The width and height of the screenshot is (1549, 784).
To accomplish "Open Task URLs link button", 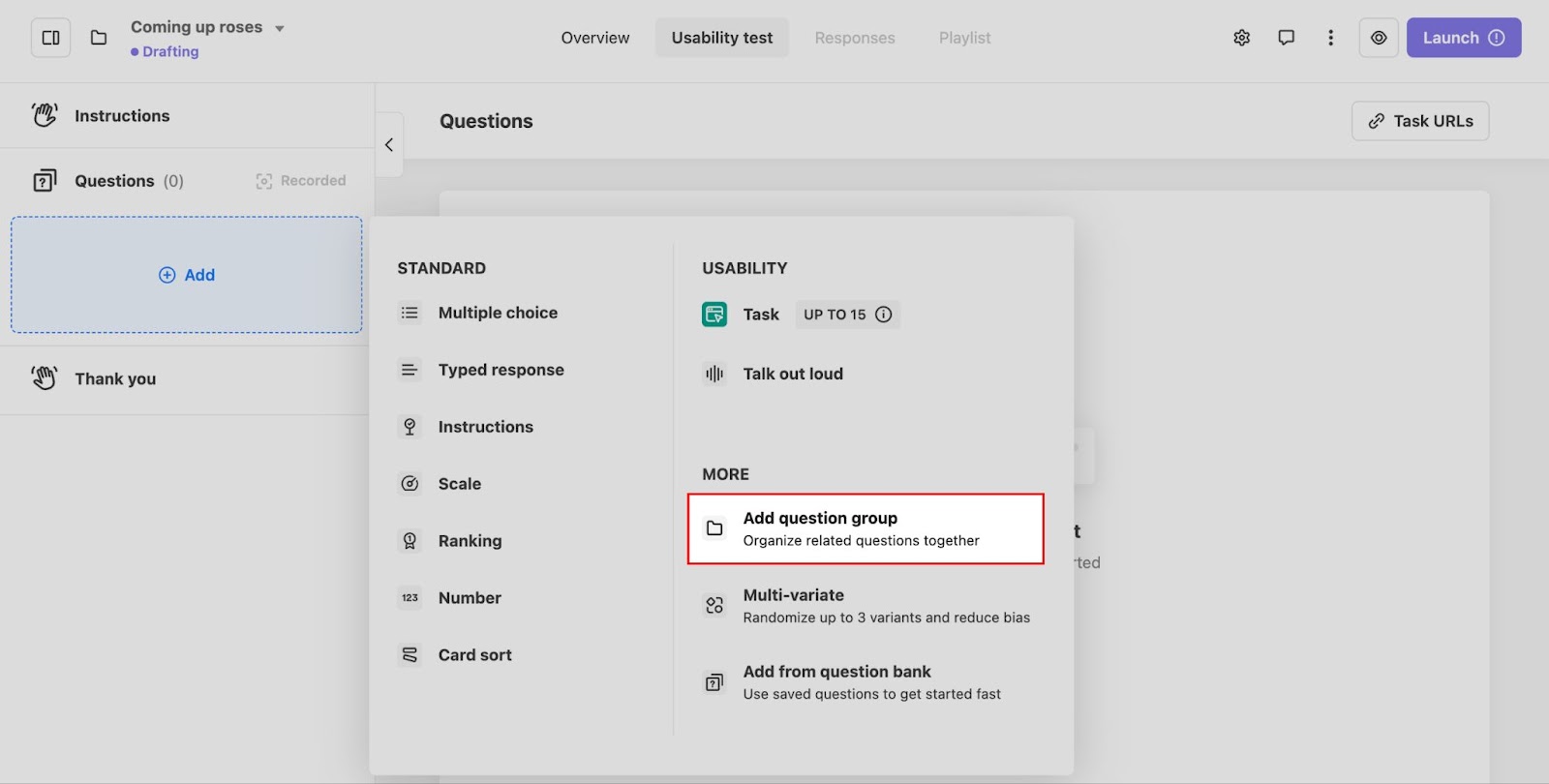I will click(1419, 121).
